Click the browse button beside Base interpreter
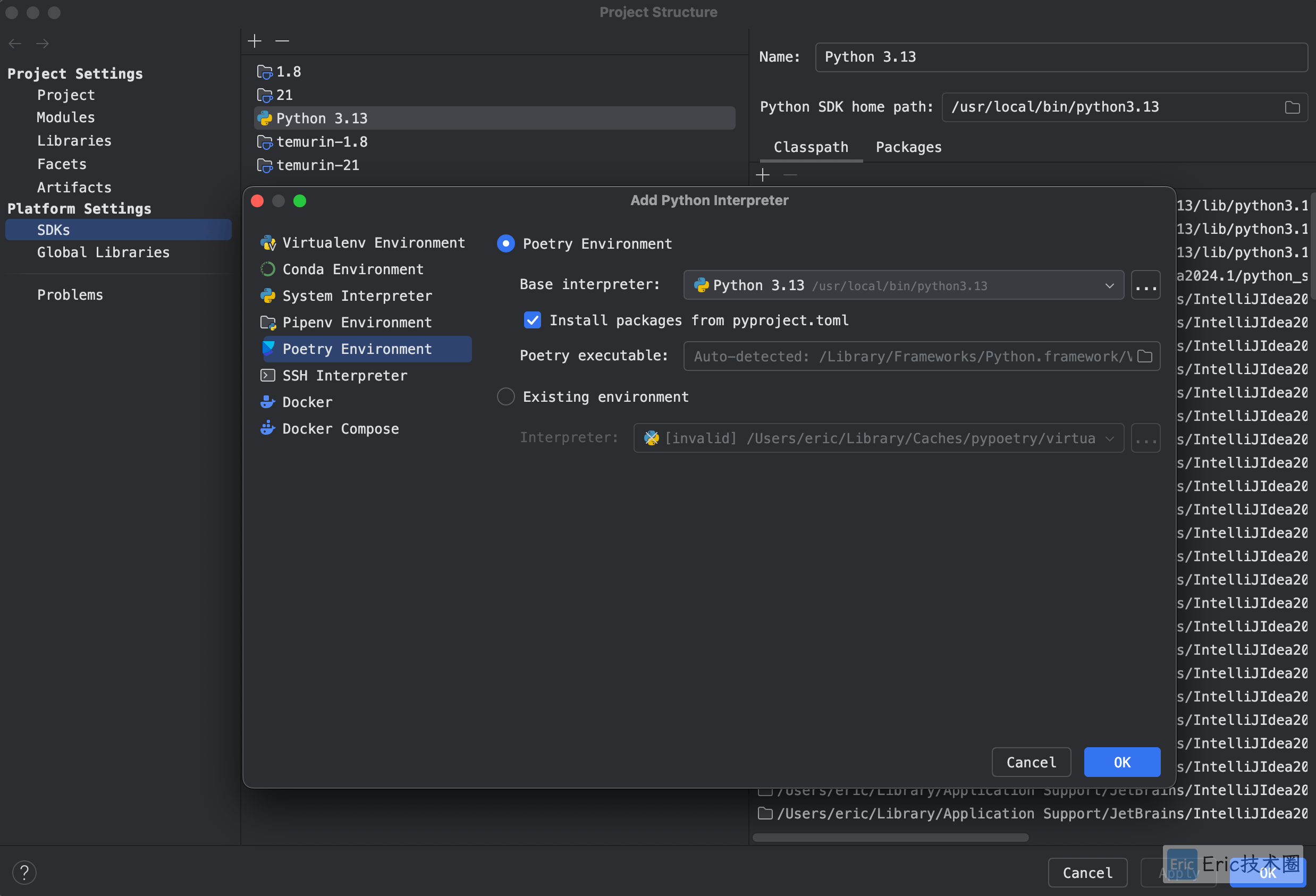The width and height of the screenshot is (1316, 896). 1145,285
